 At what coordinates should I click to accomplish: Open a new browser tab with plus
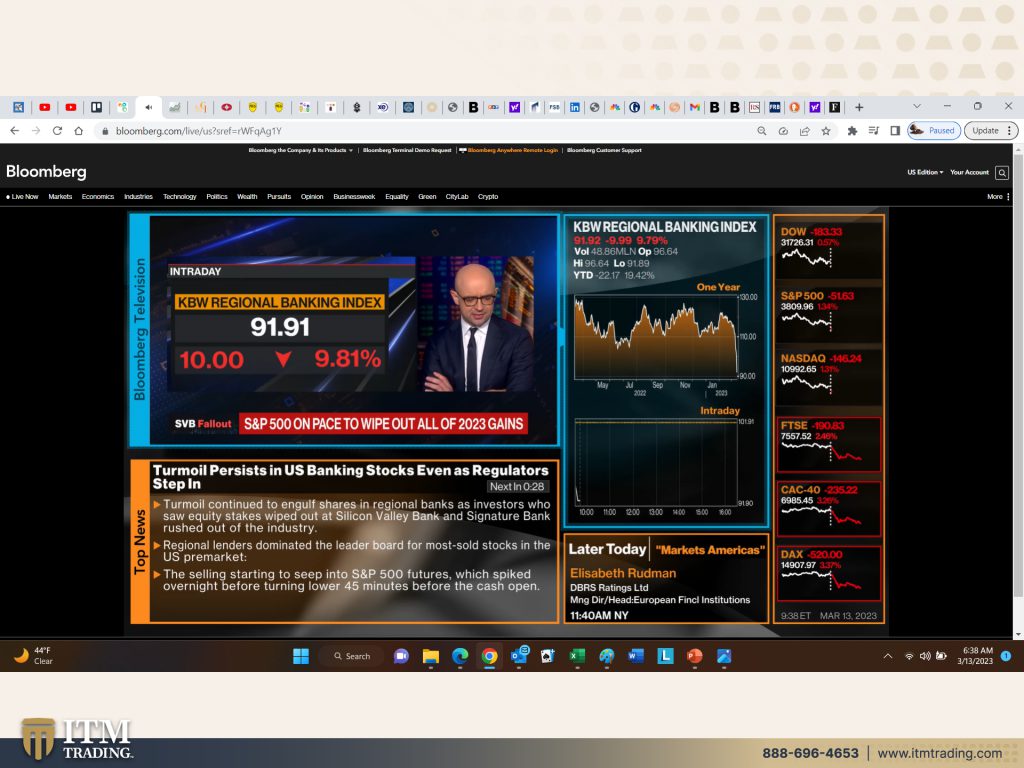pyautogui.click(x=859, y=107)
